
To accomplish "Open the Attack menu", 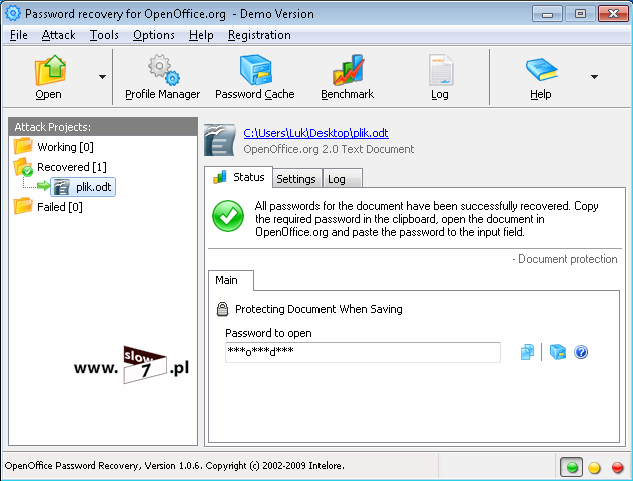I will [59, 35].
